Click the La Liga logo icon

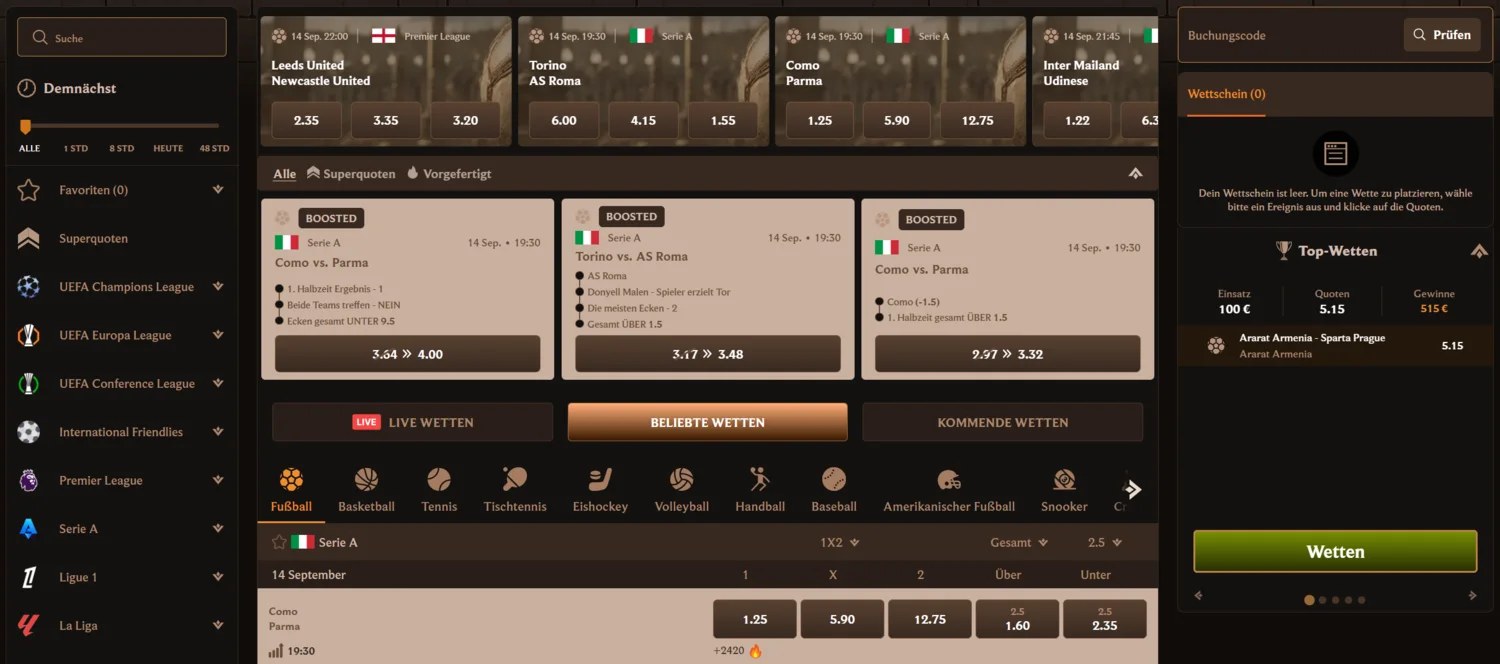click(29, 625)
